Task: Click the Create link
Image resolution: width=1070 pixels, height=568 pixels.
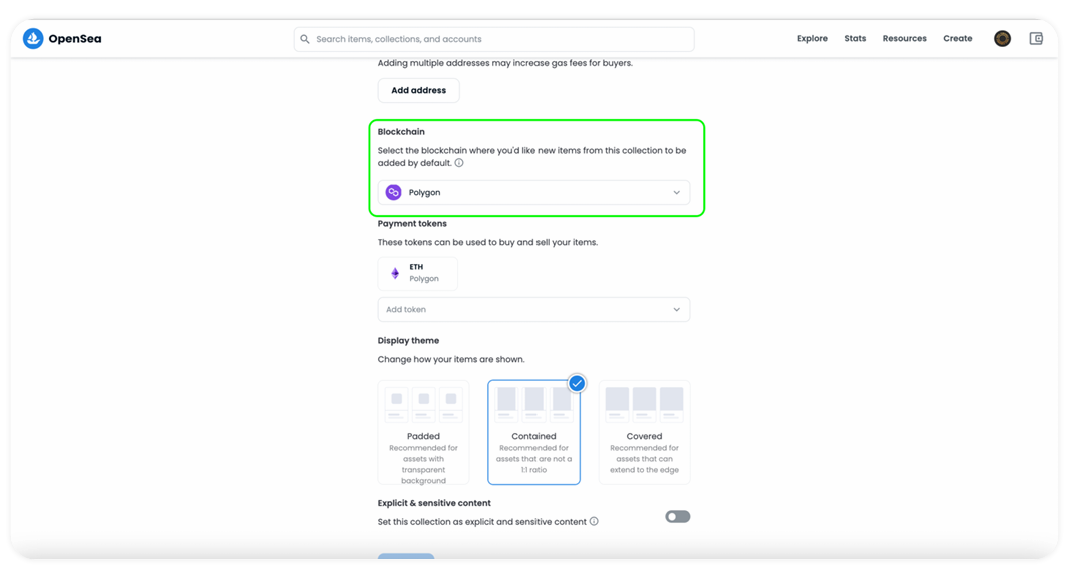Action: tap(957, 39)
